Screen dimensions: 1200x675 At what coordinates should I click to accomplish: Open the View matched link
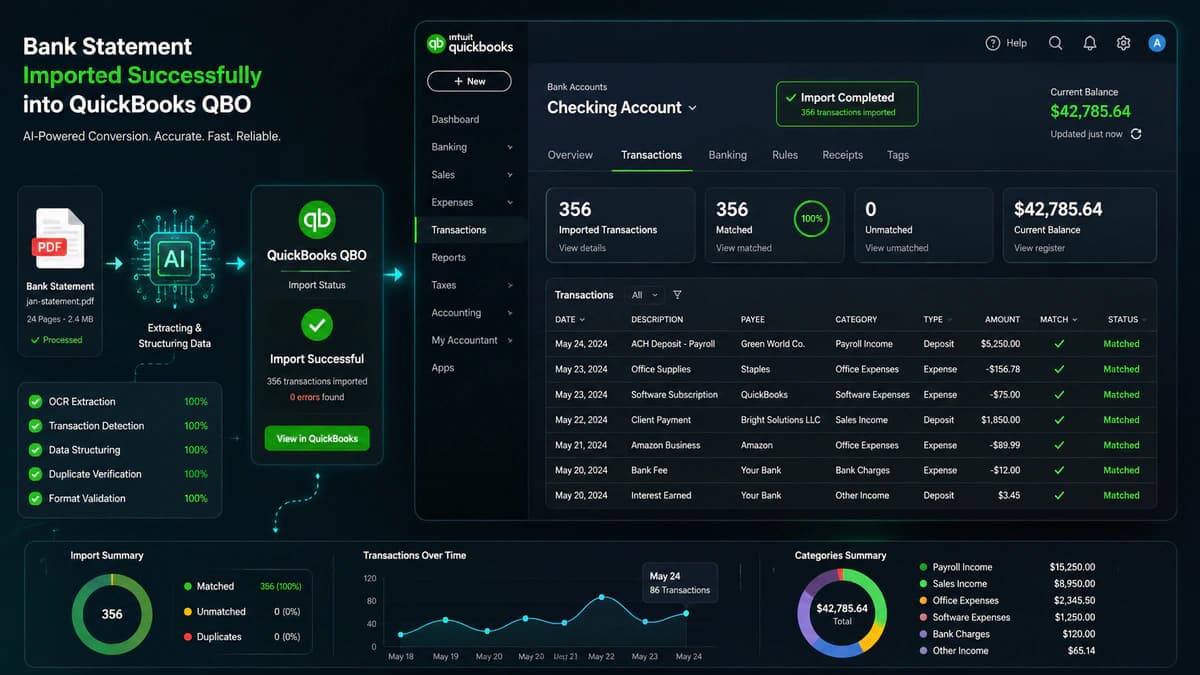(744, 248)
